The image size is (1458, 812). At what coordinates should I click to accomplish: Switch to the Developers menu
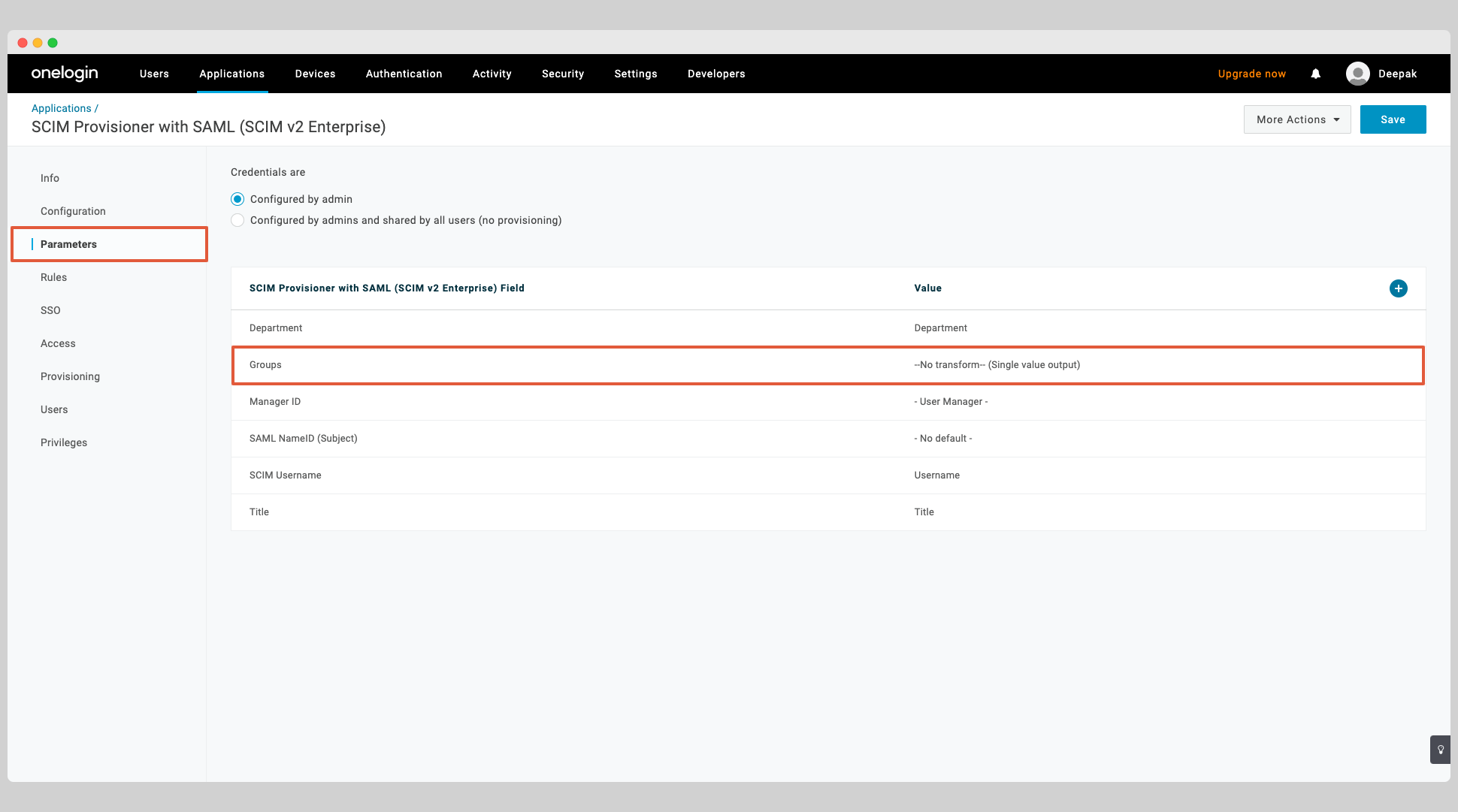715,74
